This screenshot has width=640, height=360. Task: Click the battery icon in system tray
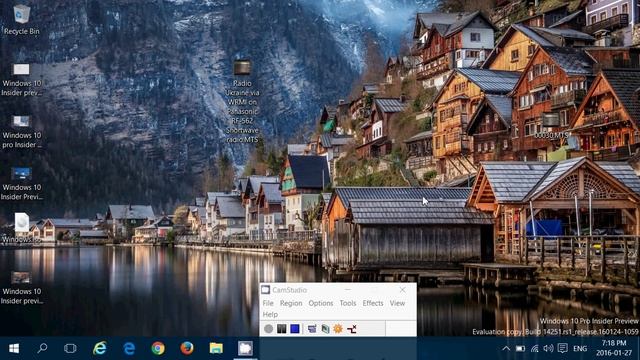point(520,349)
